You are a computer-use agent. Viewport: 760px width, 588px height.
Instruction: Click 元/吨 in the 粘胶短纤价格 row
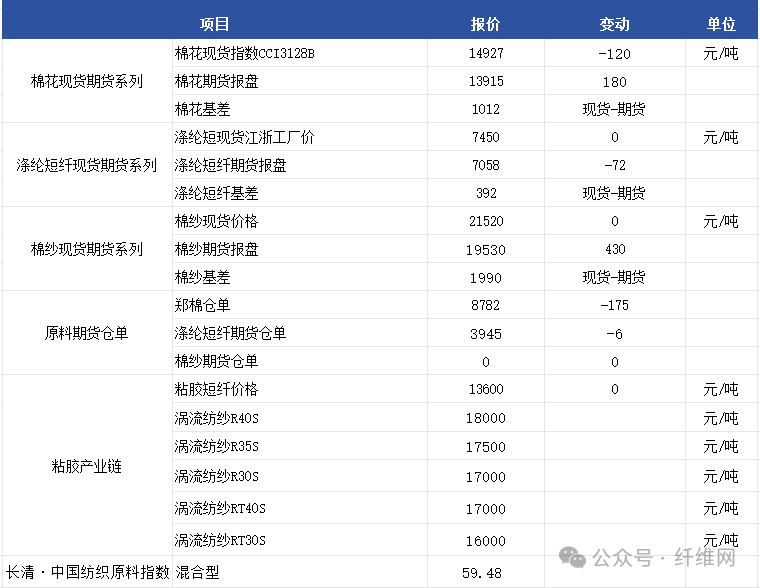click(721, 389)
